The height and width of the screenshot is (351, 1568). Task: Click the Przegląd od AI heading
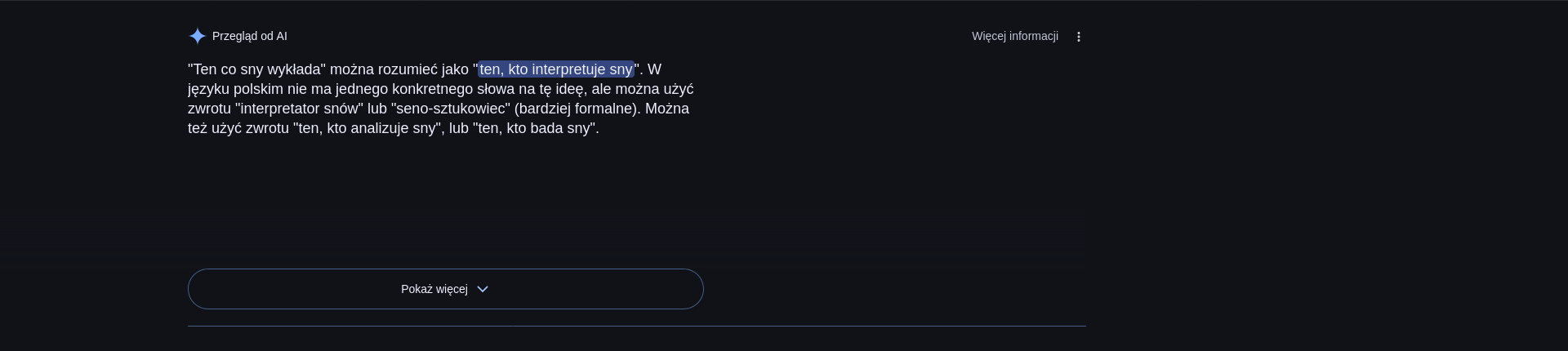tap(249, 36)
